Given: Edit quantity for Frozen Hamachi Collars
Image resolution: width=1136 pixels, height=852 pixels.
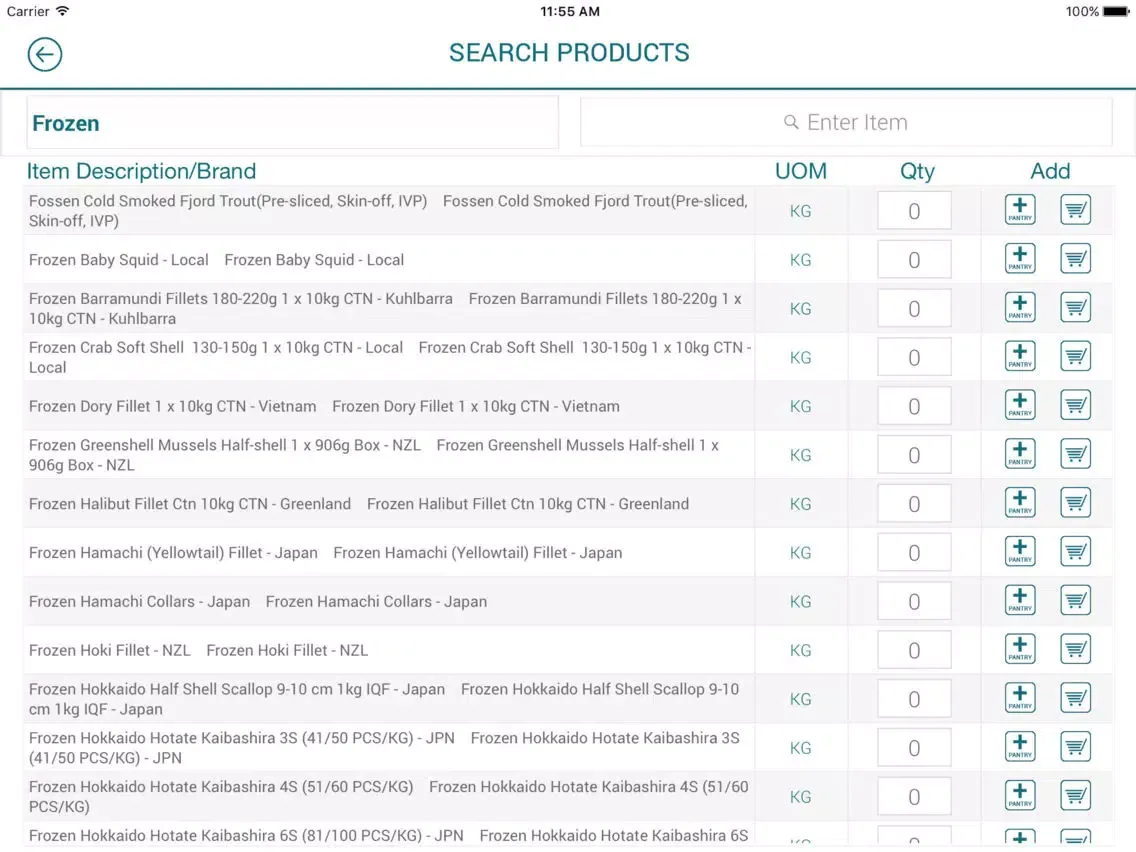Looking at the screenshot, I should tap(914, 601).
